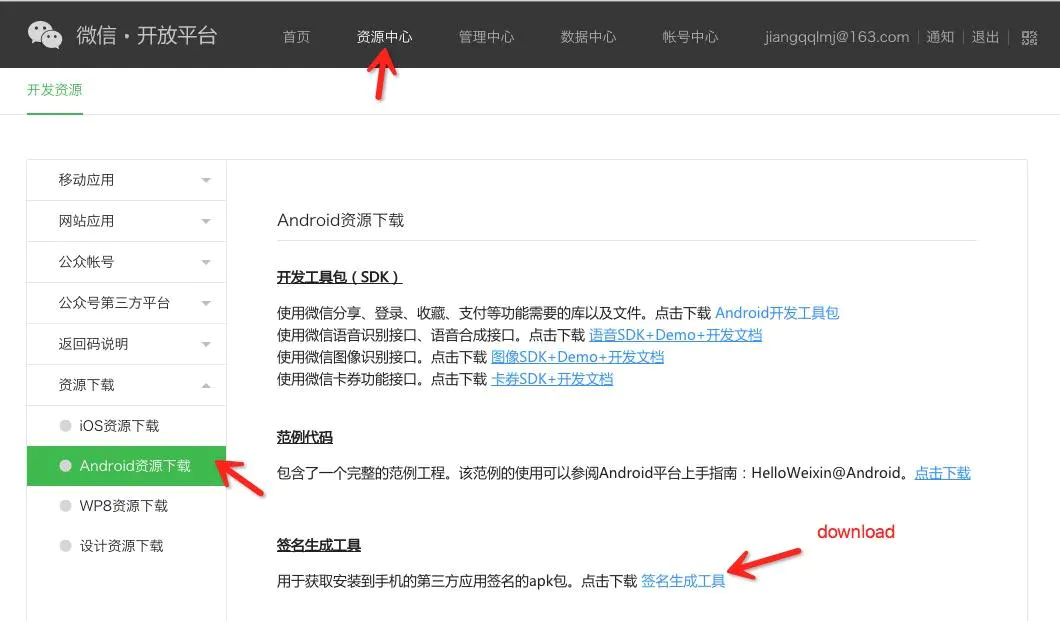Expand 网站应用 sidebar arrow

pyautogui.click(x=206, y=222)
